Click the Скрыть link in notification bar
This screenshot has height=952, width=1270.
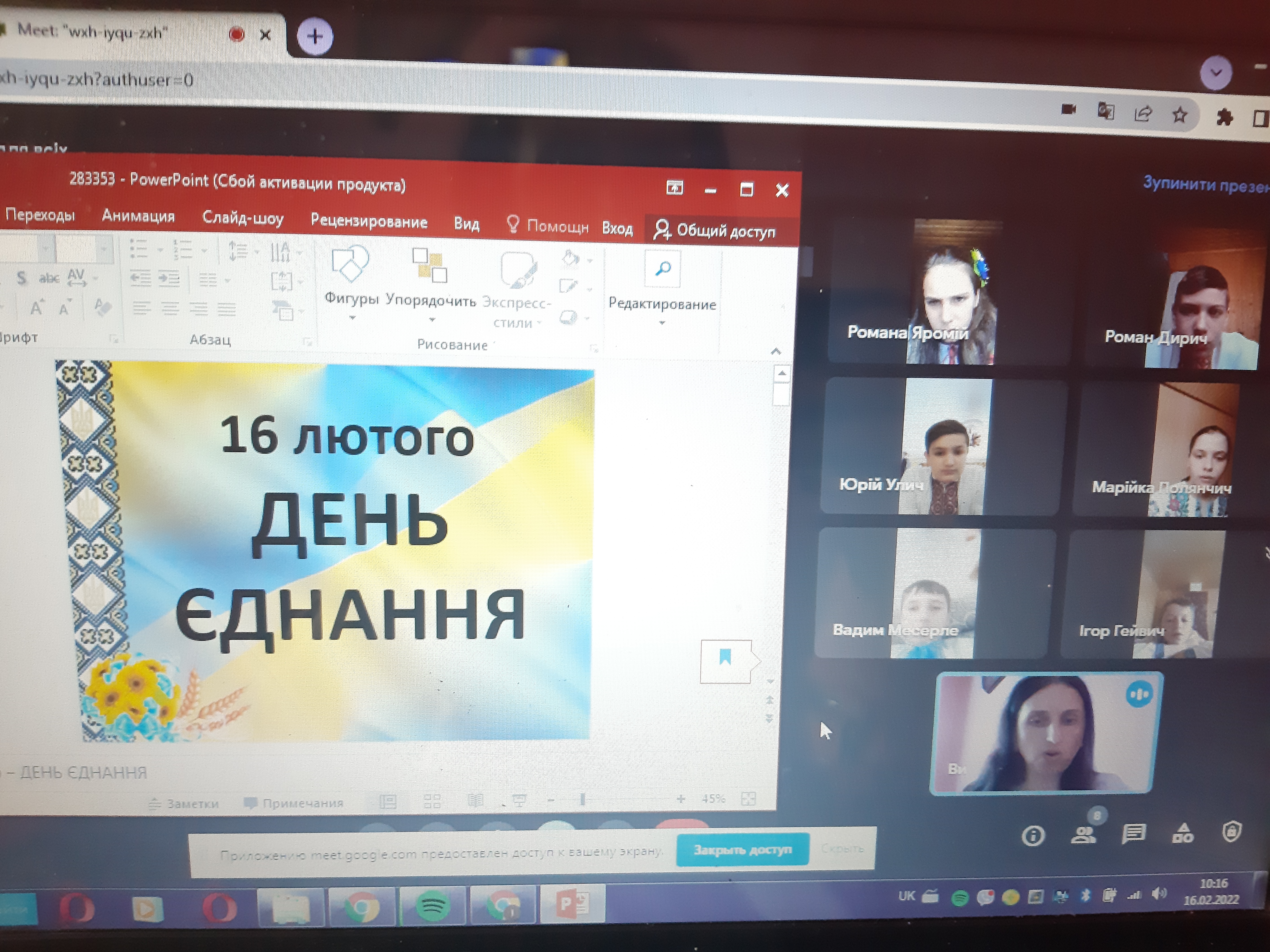click(842, 848)
